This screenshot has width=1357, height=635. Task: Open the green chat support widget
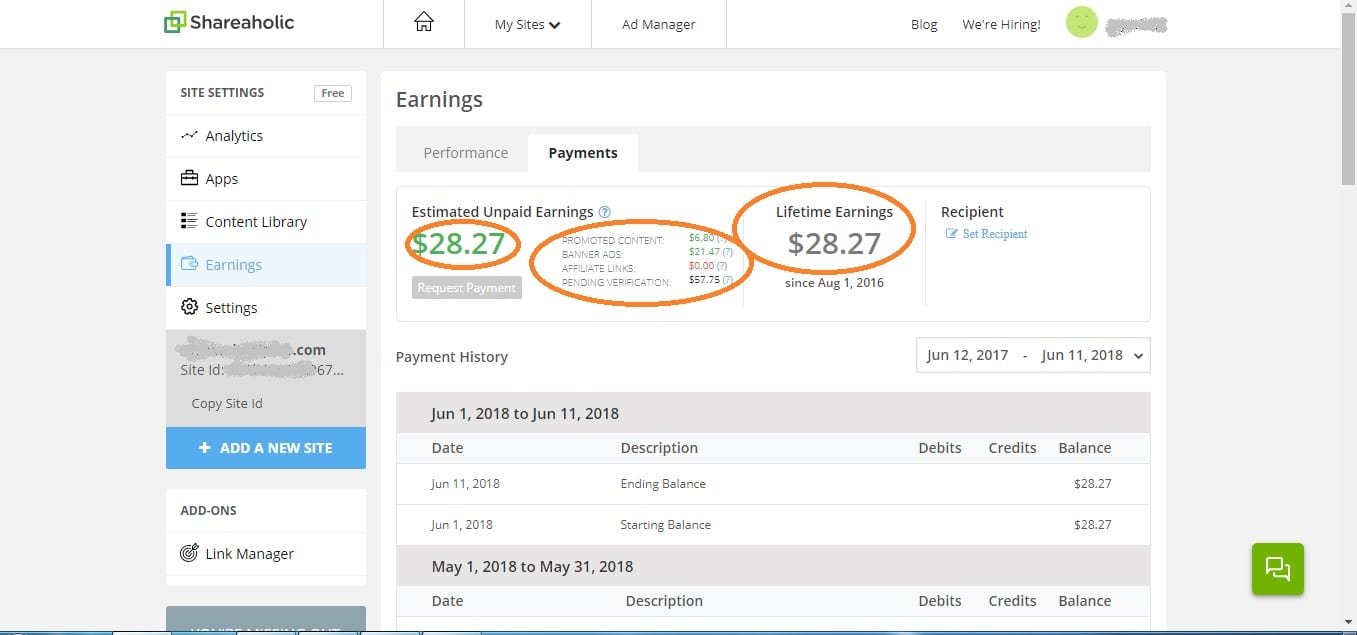click(1277, 569)
